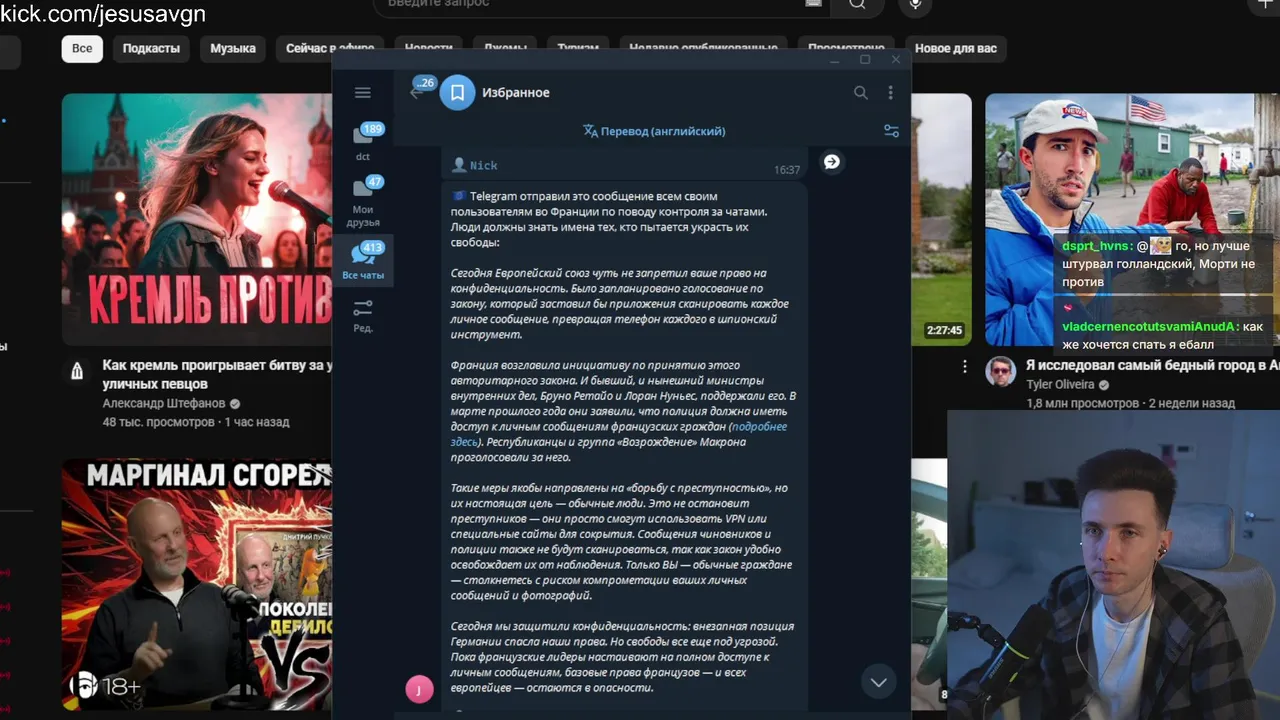1280x720 pixels.
Task: Open the Telegram hamburger menu
Action: pyautogui.click(x=363, y=93)
